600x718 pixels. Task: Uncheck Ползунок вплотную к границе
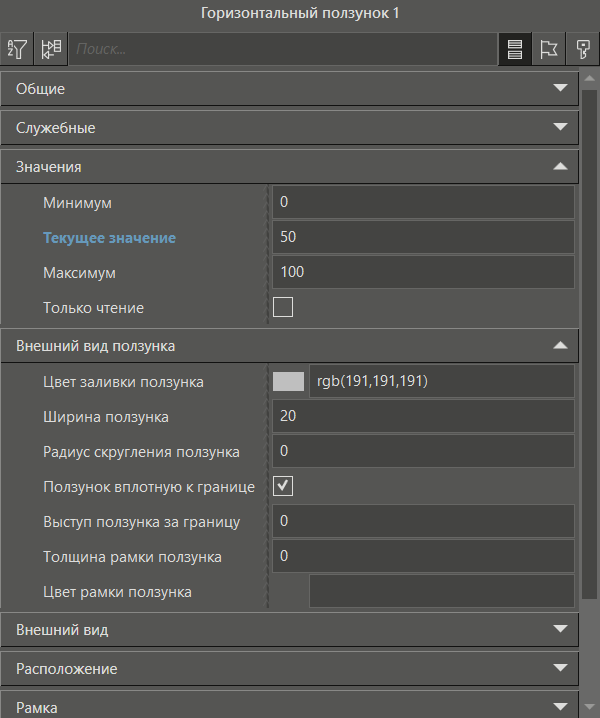pos(283,486)
